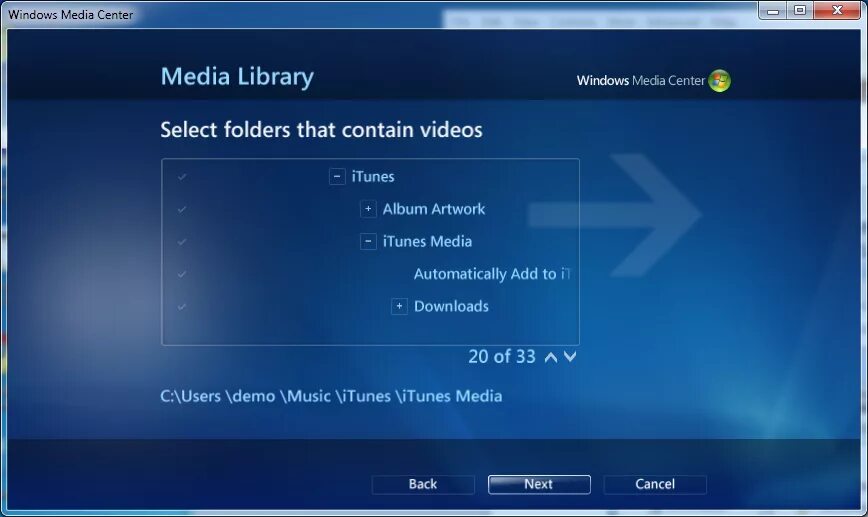Screen dimensions: 868x517
Task: Expand the Album Artwork folder
Action: point(368,209)
